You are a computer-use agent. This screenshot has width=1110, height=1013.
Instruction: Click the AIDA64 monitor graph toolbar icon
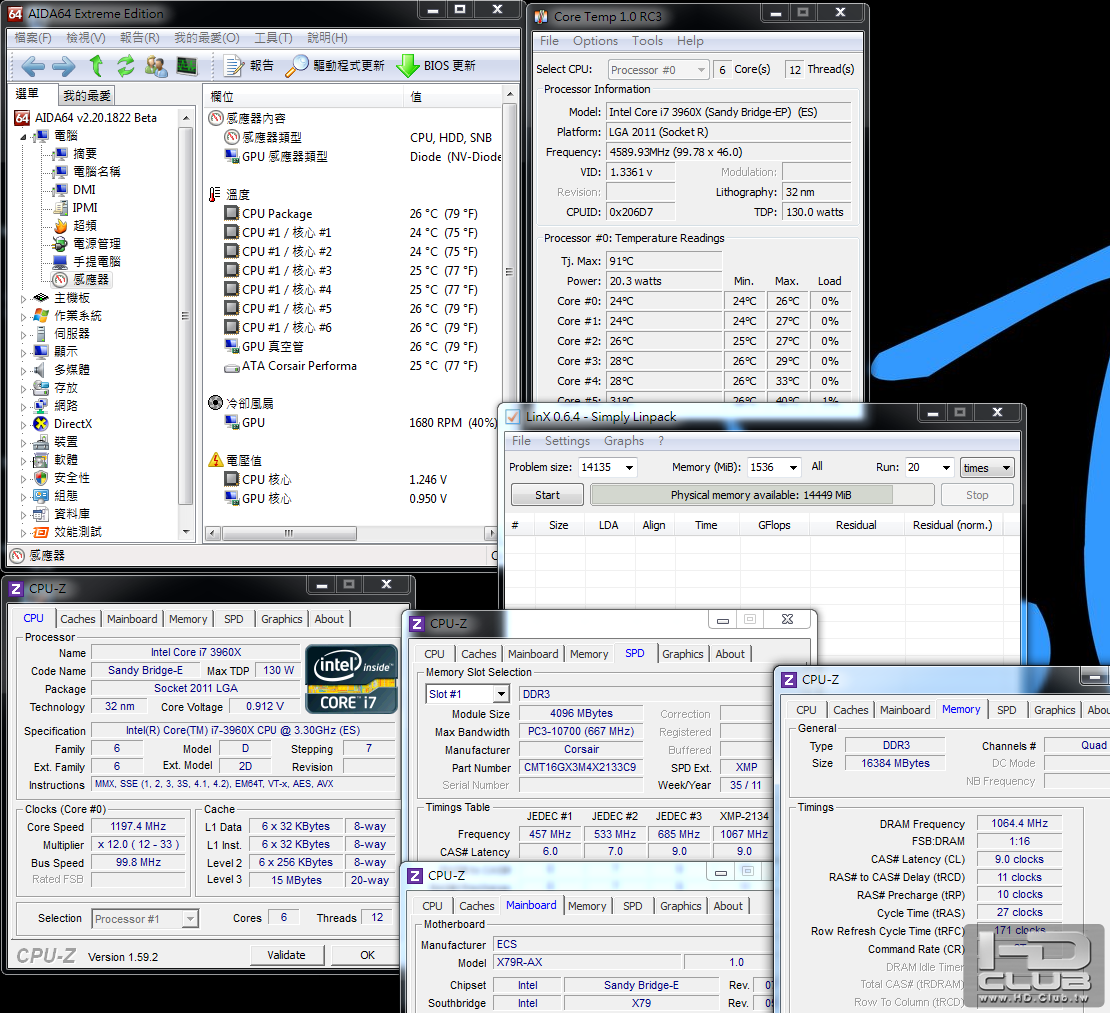186,66
